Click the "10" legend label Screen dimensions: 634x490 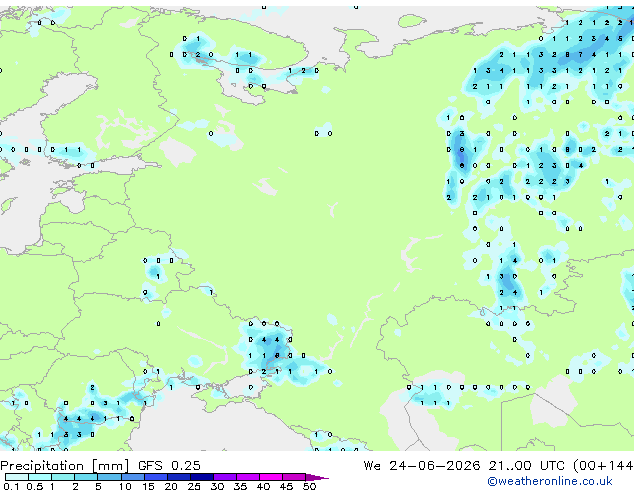[x=125, y=486]
